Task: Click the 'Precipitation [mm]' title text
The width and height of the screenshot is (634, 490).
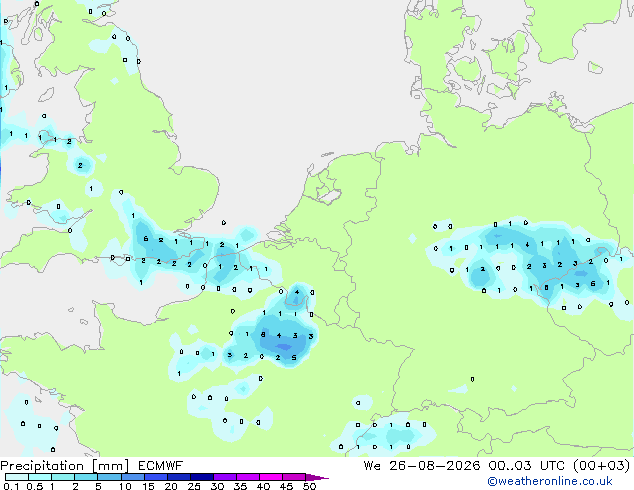Action: [65, 466]
